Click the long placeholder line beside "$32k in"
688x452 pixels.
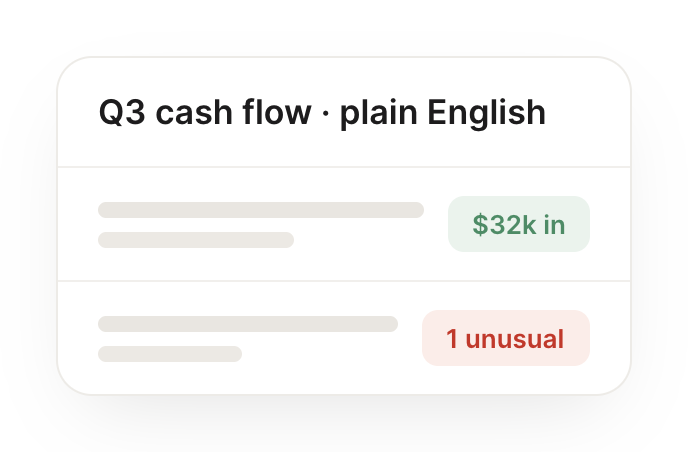coord(261,210)
